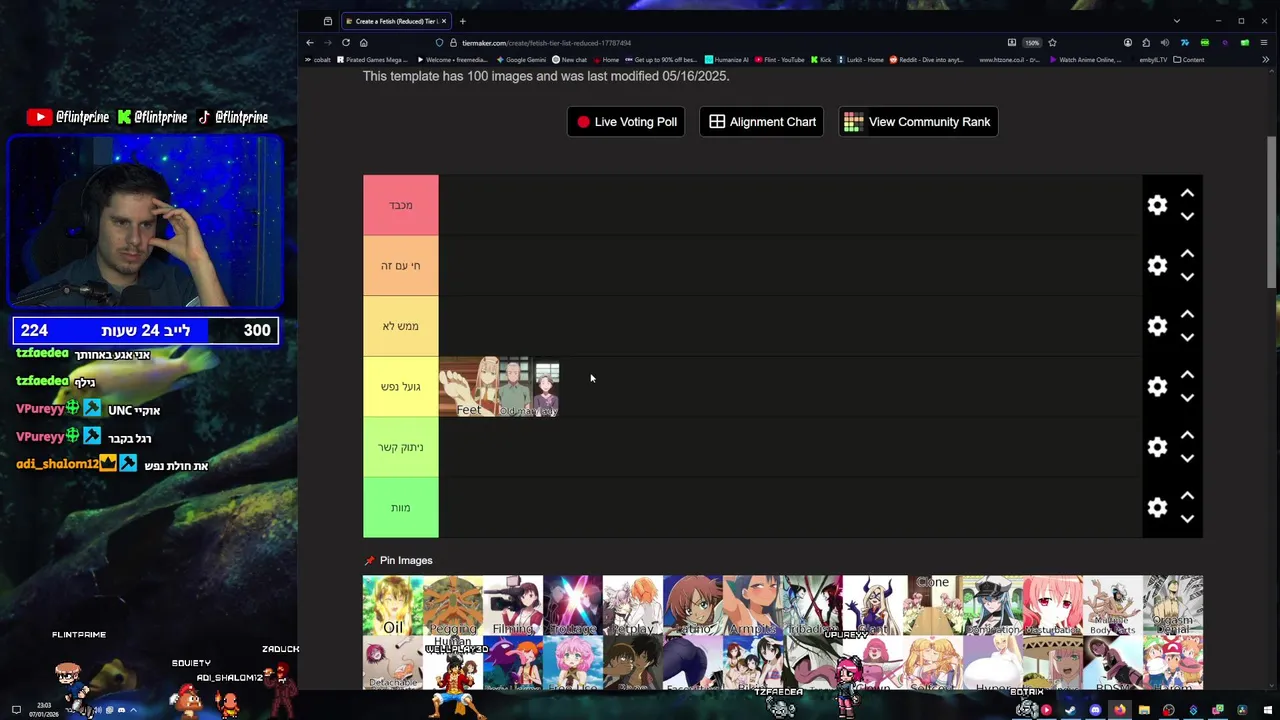
Task: Open the extensions puzzle icon
Action: click(1146, 43)
